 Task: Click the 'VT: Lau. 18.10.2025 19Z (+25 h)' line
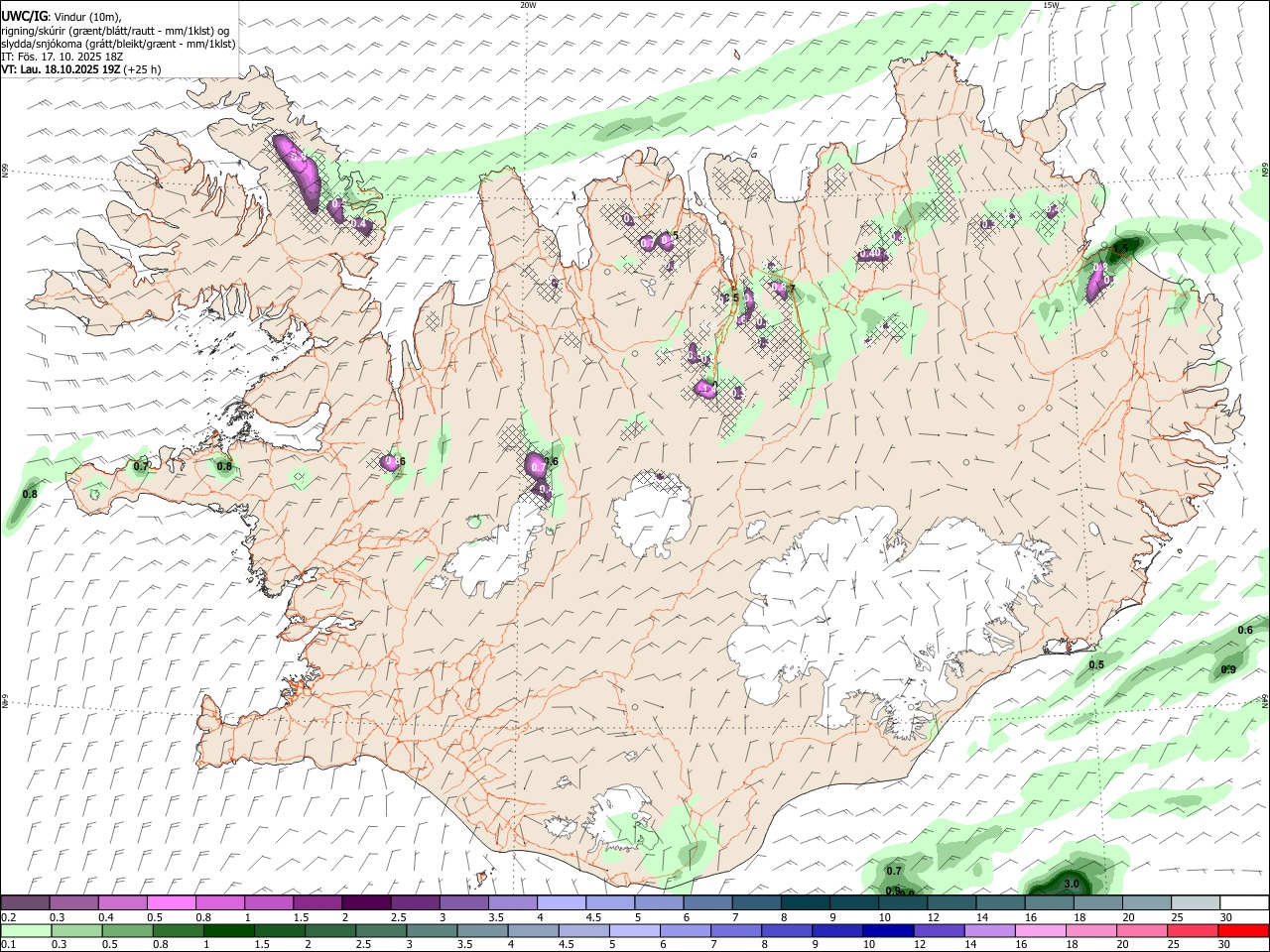81,69
